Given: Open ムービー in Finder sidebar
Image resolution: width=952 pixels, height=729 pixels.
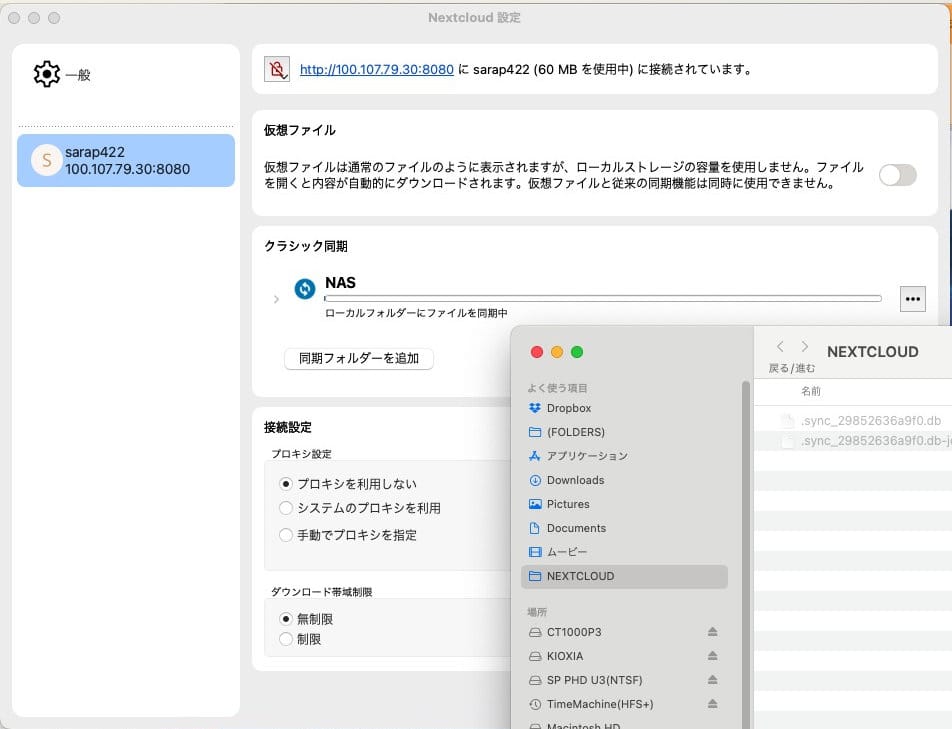Looking at the screenshot, I should [624, 552].
